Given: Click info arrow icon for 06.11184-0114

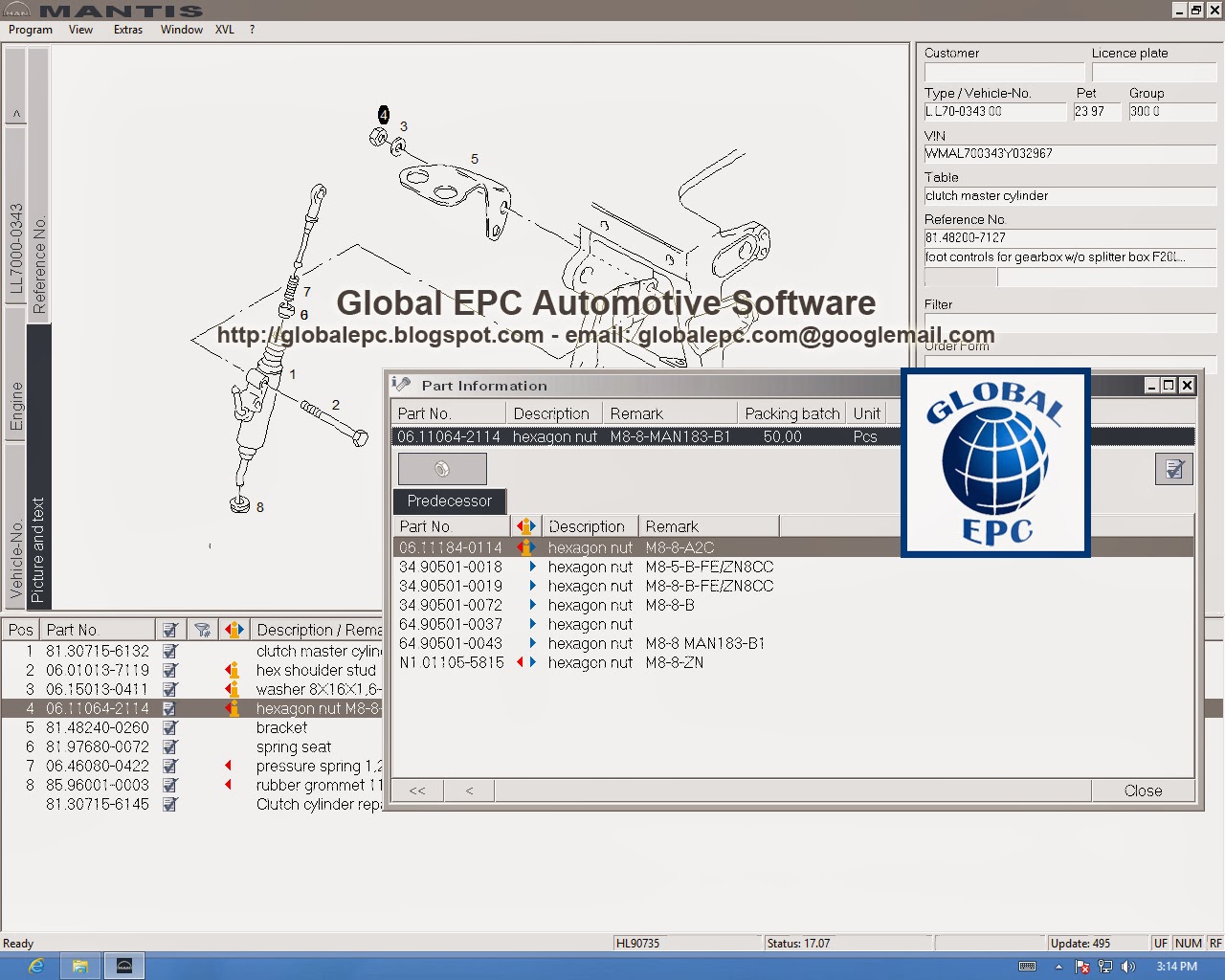Looking at the screenshot, I should coord(525,547).
